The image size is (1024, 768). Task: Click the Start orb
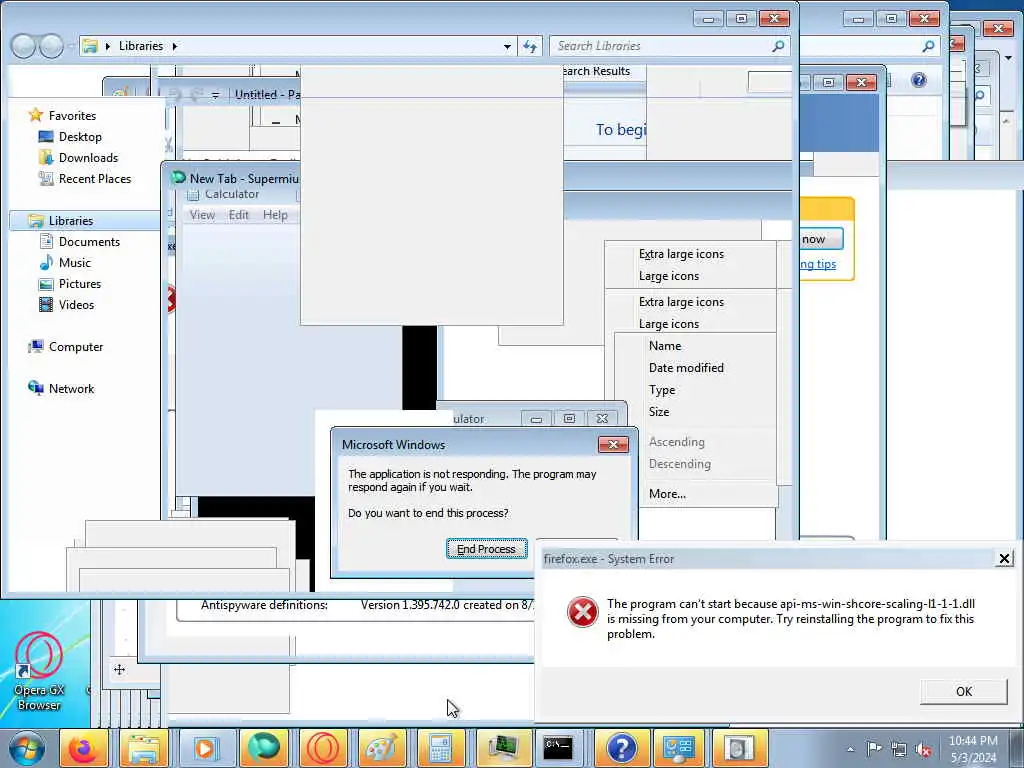tap(26, 748)
